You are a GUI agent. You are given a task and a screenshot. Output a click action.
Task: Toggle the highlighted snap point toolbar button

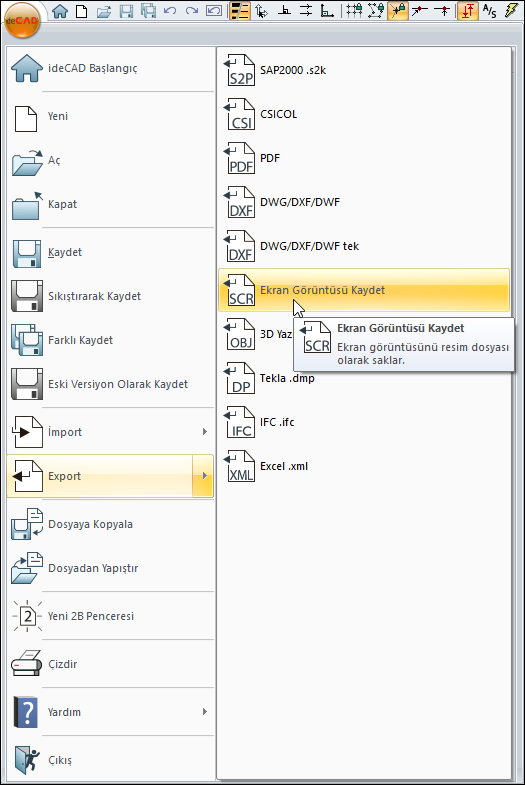(x=397, y=11)
